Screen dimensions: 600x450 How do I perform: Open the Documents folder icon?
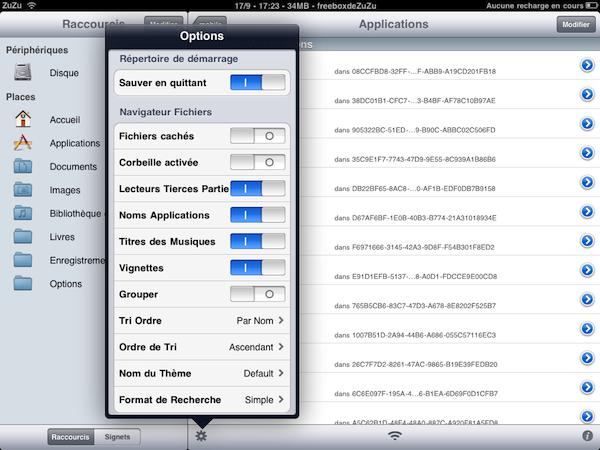click(x=23, y=166)
